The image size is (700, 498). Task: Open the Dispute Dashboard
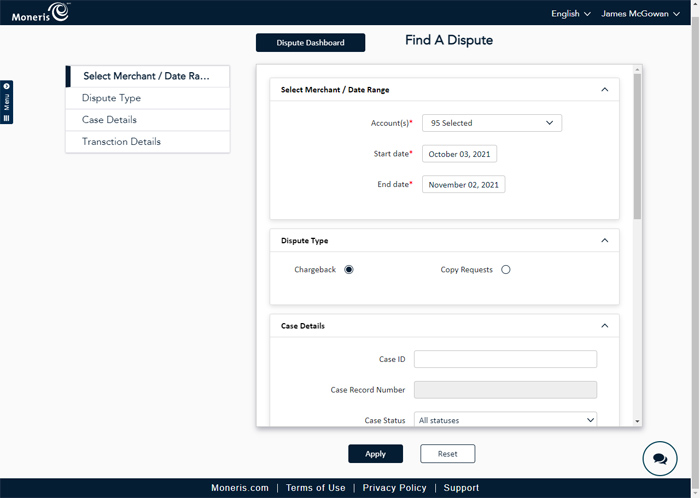pos(310,43)
